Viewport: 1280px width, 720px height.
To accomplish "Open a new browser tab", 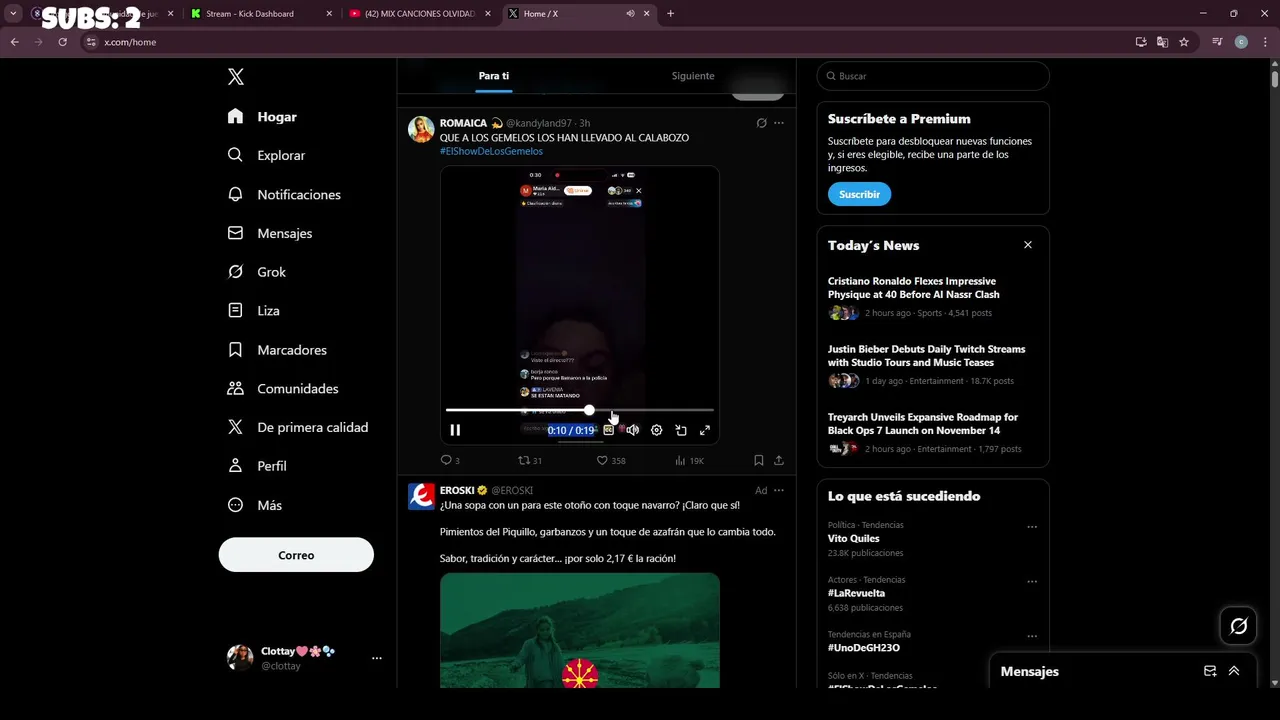I will coord(670,14).
